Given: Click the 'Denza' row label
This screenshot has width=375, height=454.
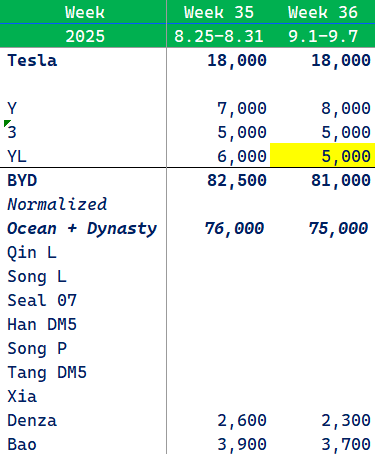Looking at the screenshot, I should point(32,420).
